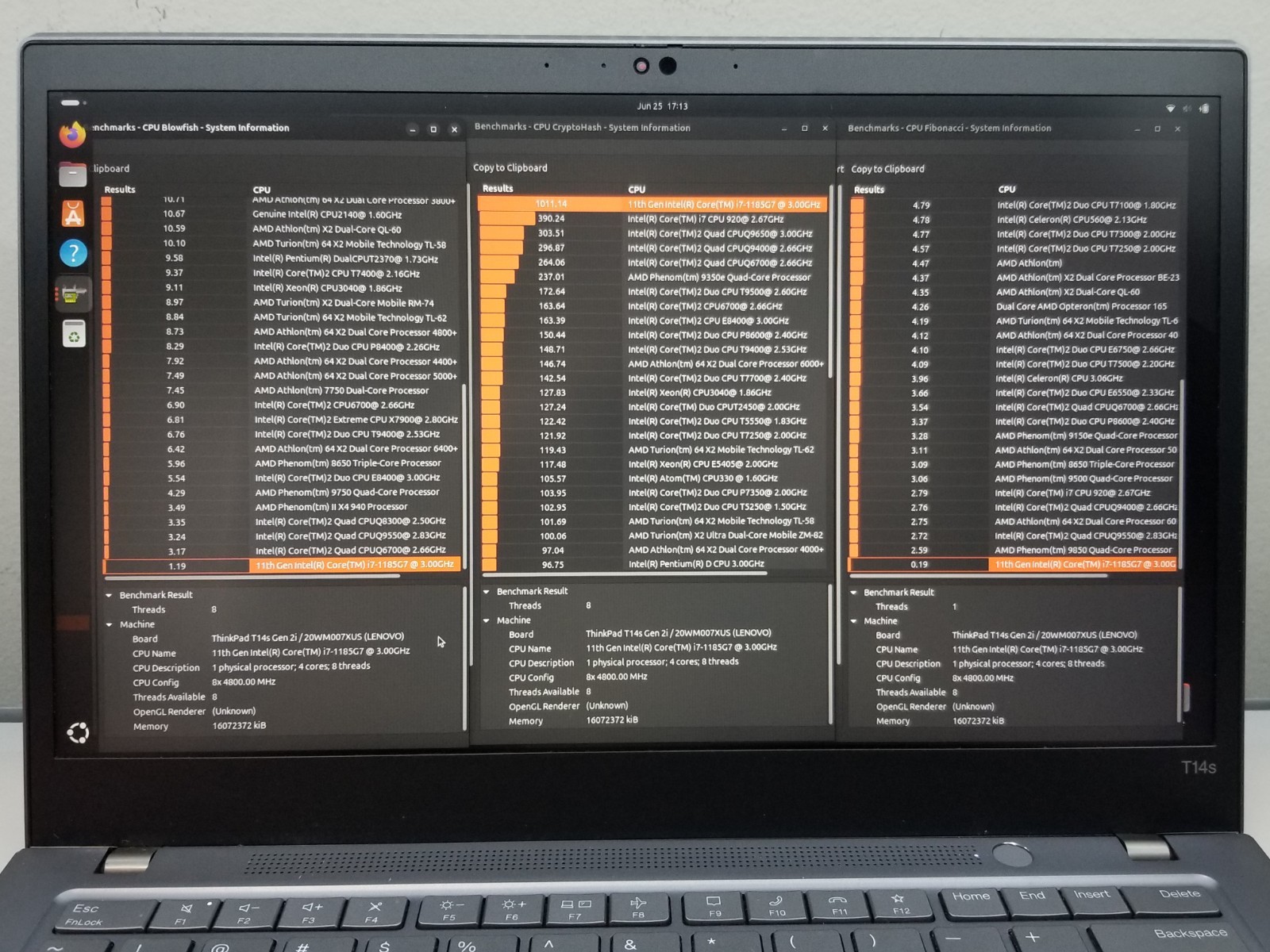Screen dimensions: 1270x952
Task: Click the Activities pill in top bar
Action: (71, 102)
